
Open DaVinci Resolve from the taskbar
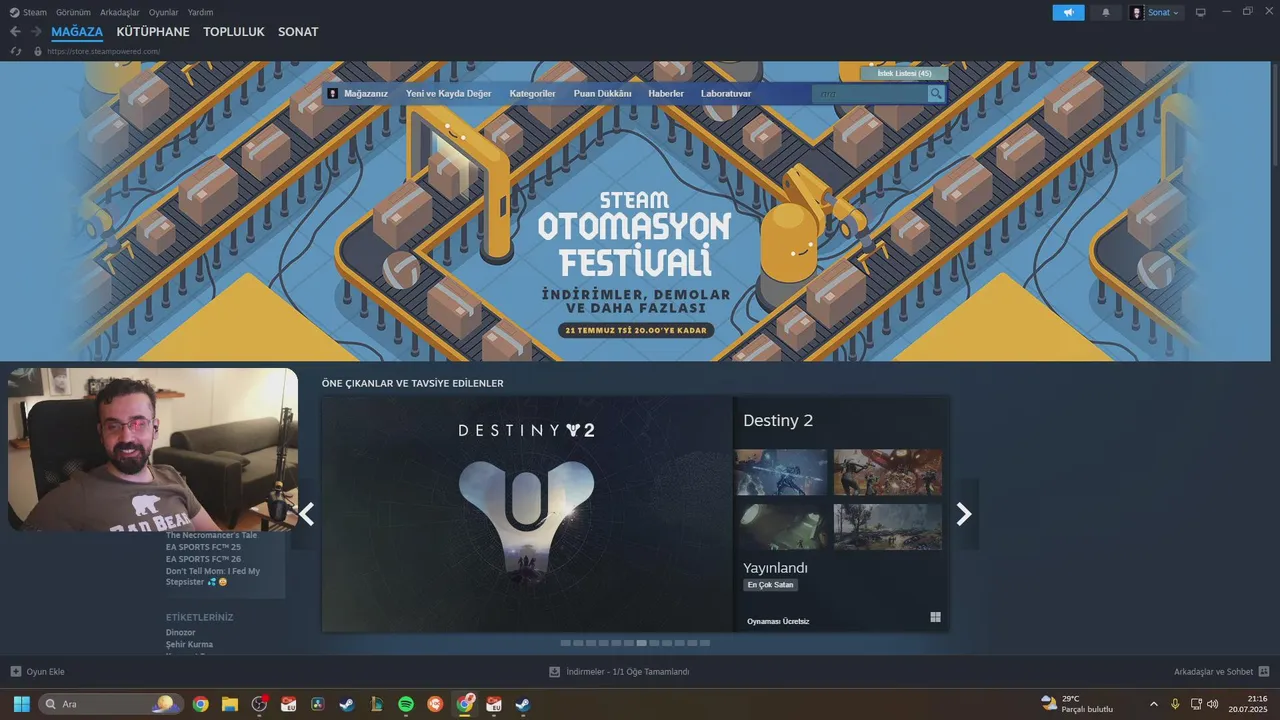318,704
